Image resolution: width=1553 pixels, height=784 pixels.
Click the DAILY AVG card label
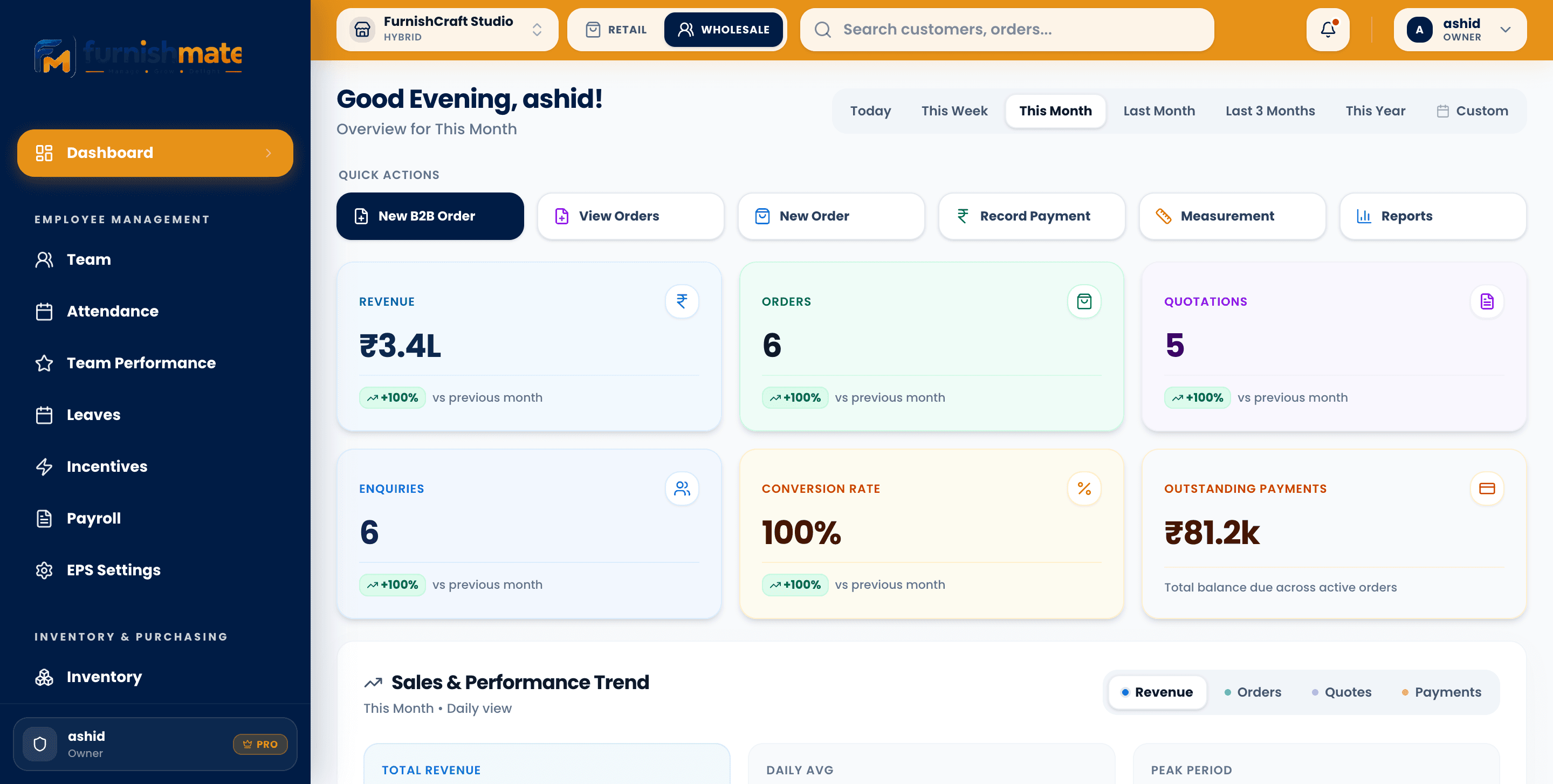tap(799, 770)
